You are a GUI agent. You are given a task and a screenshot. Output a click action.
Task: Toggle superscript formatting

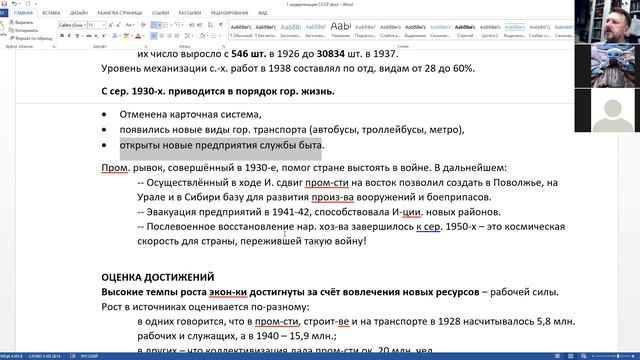click(x=104, y=36)
